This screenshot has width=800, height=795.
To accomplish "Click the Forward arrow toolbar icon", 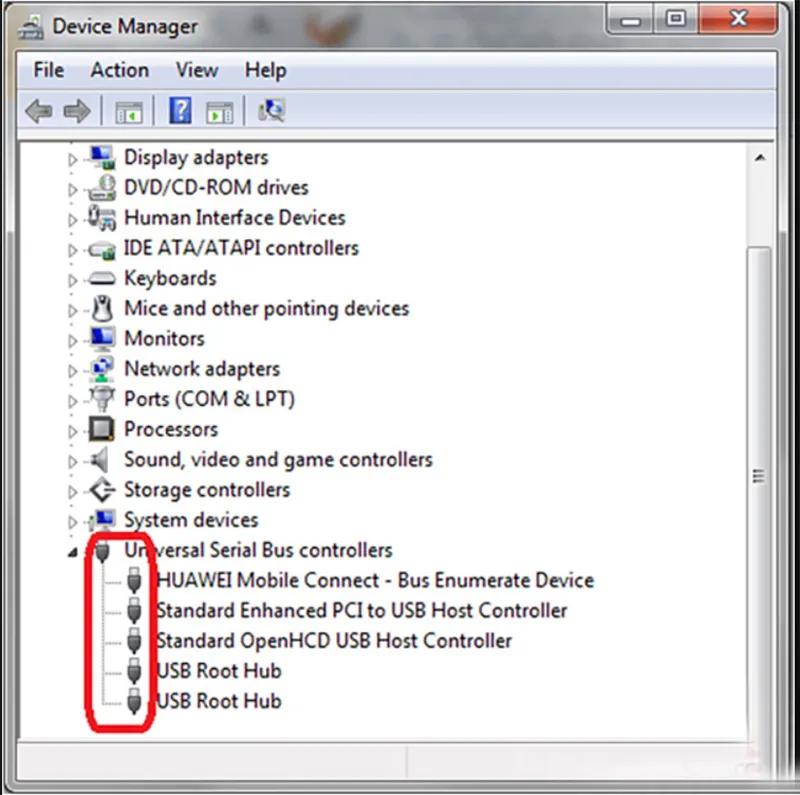I will pos(77,111).
